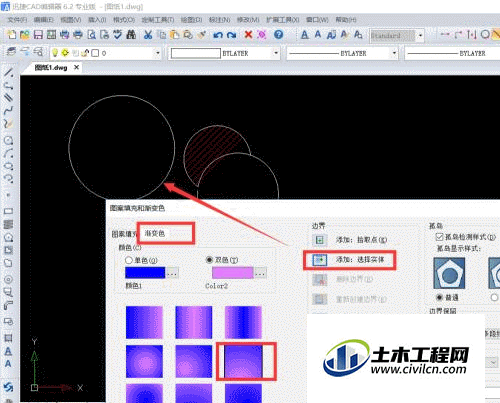Viewport: 500px width, 403px height.
Task: Select the Arc tool in left toolbar
Action: pos(8,154)
